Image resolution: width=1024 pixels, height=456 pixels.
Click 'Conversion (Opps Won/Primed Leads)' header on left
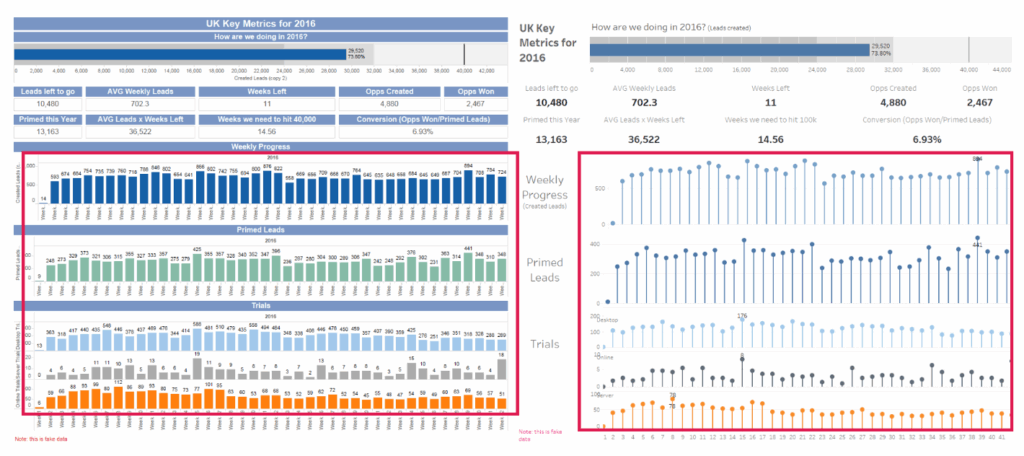pyautogui.click(x=422, y=119)
